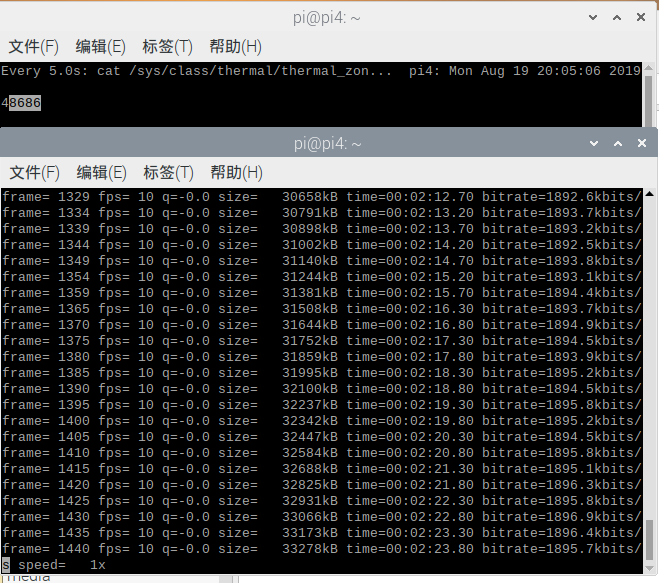Click scroll-down arrow of front terminal scrollbar
The image size is (659, 583).
649,568
